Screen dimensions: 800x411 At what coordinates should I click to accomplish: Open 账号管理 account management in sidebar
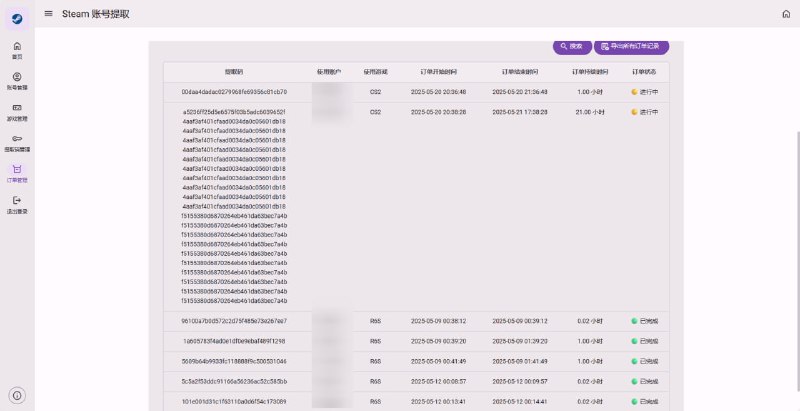click(x=17, y=80)
